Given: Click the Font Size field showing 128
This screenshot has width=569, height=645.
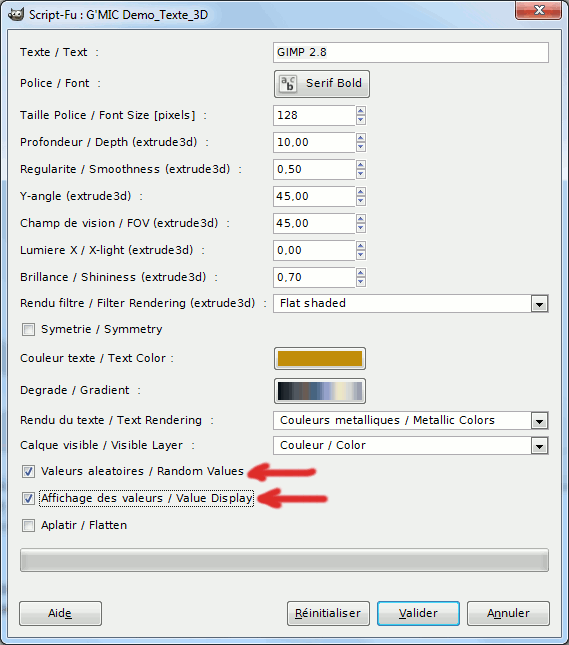Looking at the screenshot, I should point(314,115).
